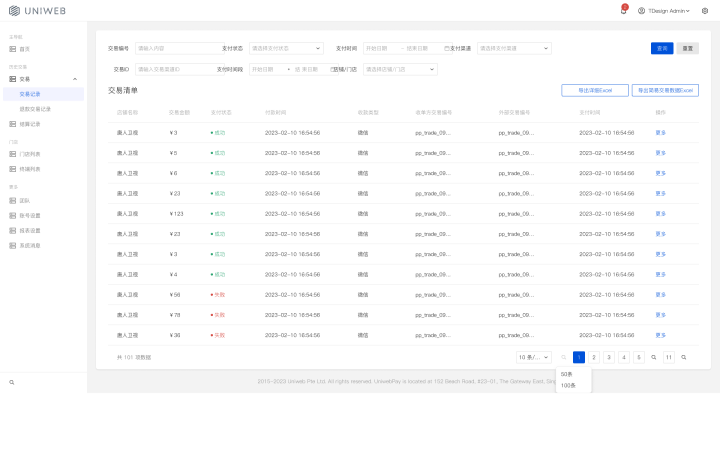The width and height of the screenshot is (720, 451).
Task: Focus the 交易ID input field
Action: coord(180,69)
